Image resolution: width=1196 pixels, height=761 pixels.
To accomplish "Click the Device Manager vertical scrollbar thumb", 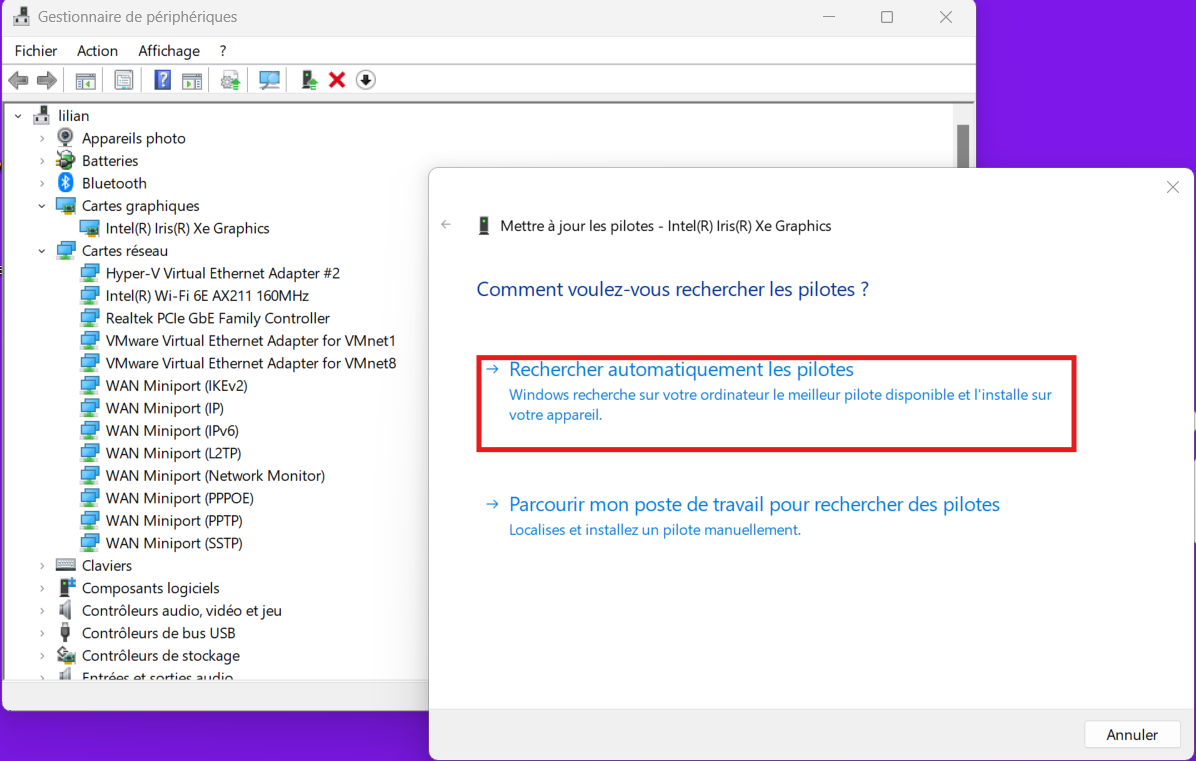I will (963, 147).
